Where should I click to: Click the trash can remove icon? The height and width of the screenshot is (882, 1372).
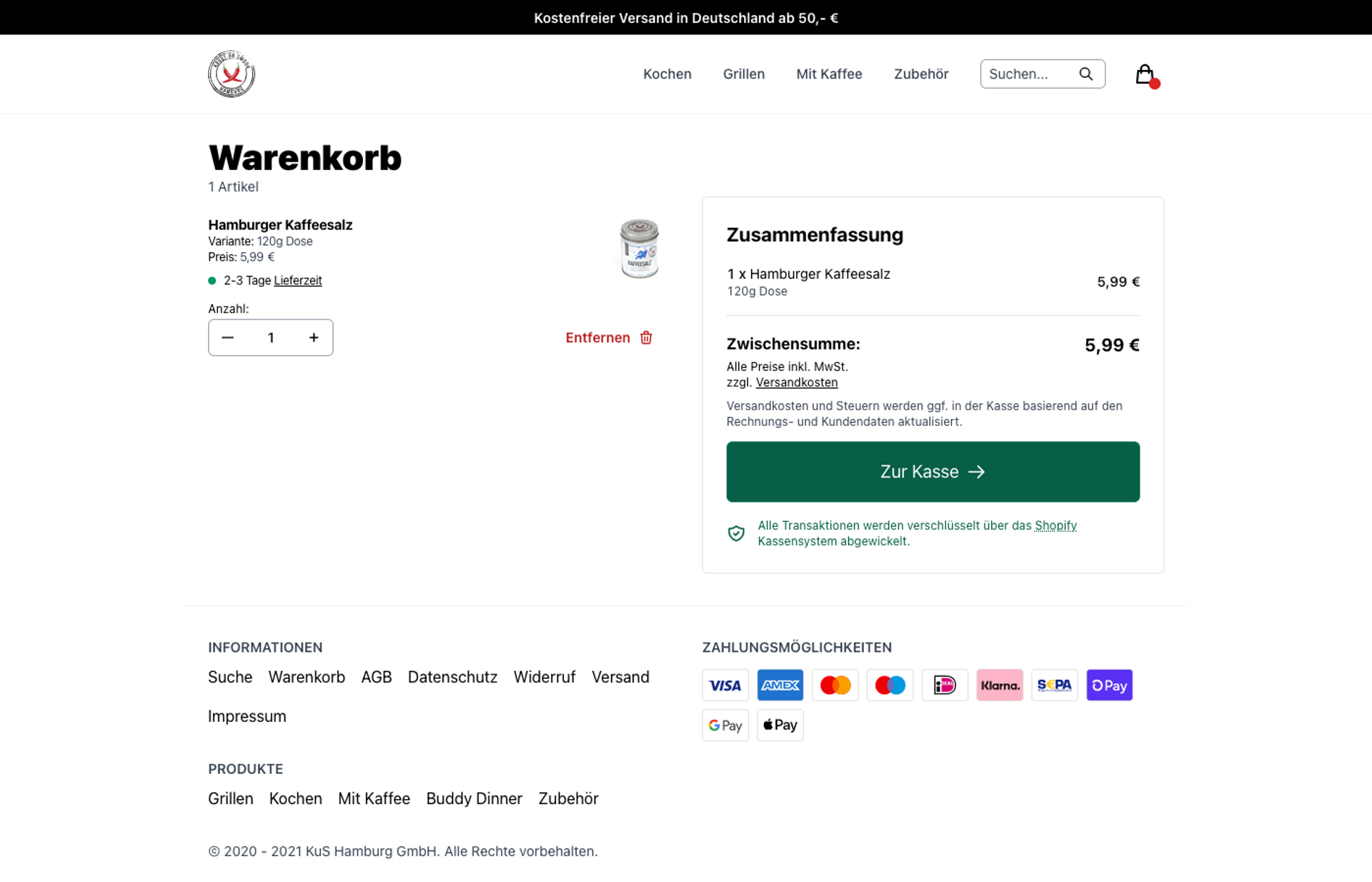pyautogui.click(x=646, y=337)
